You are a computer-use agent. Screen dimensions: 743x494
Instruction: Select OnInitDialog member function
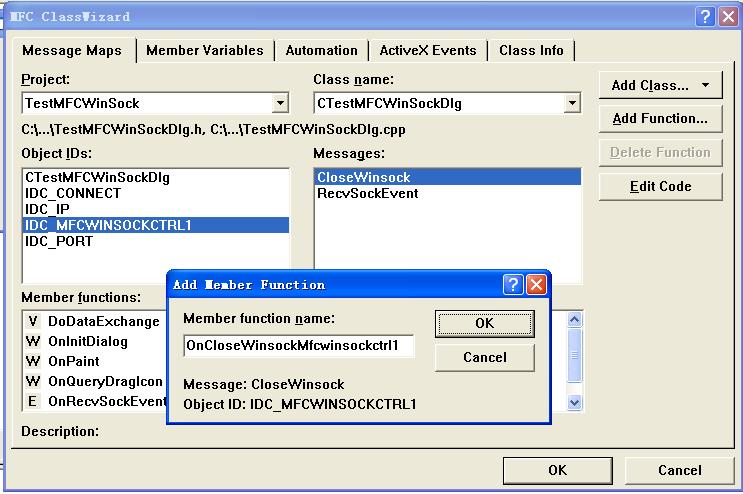[95, 341]
